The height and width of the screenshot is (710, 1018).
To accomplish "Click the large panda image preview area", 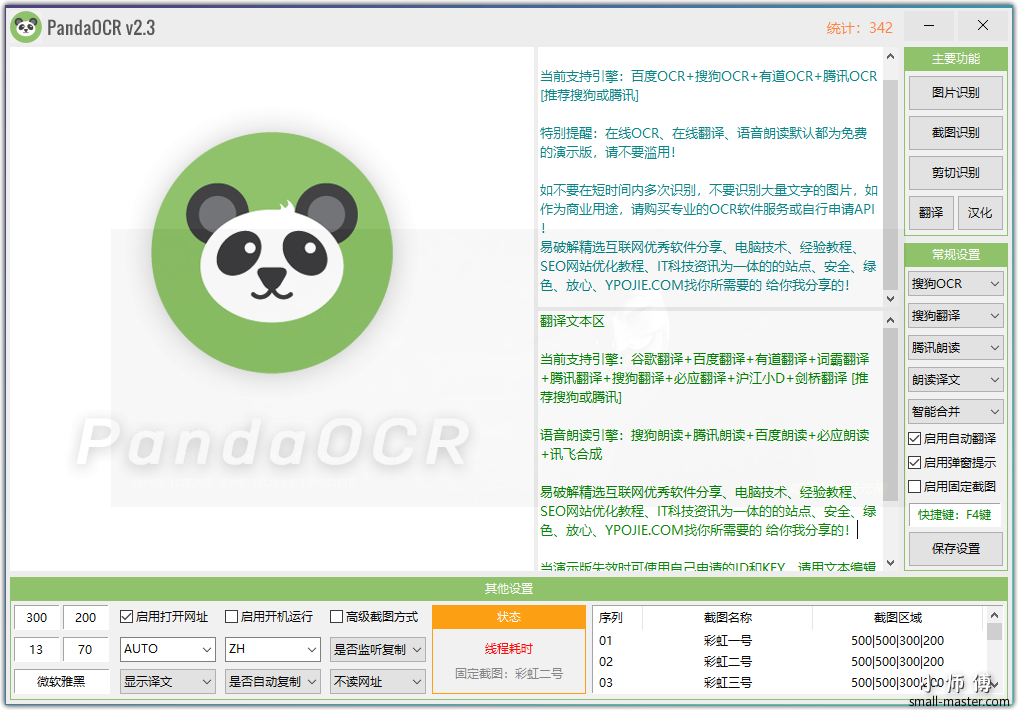I will [272, 309].
